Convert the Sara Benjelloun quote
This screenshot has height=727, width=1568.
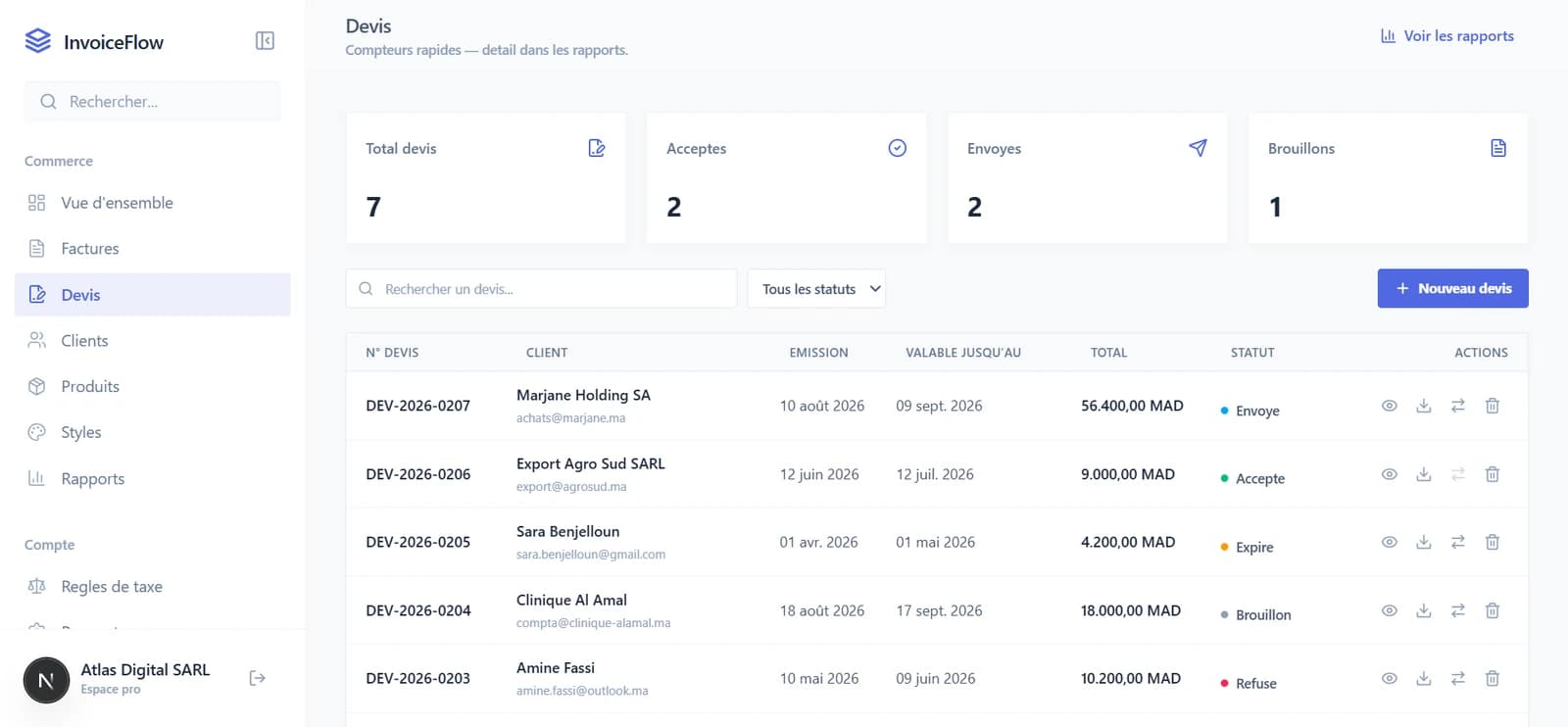1458,542
